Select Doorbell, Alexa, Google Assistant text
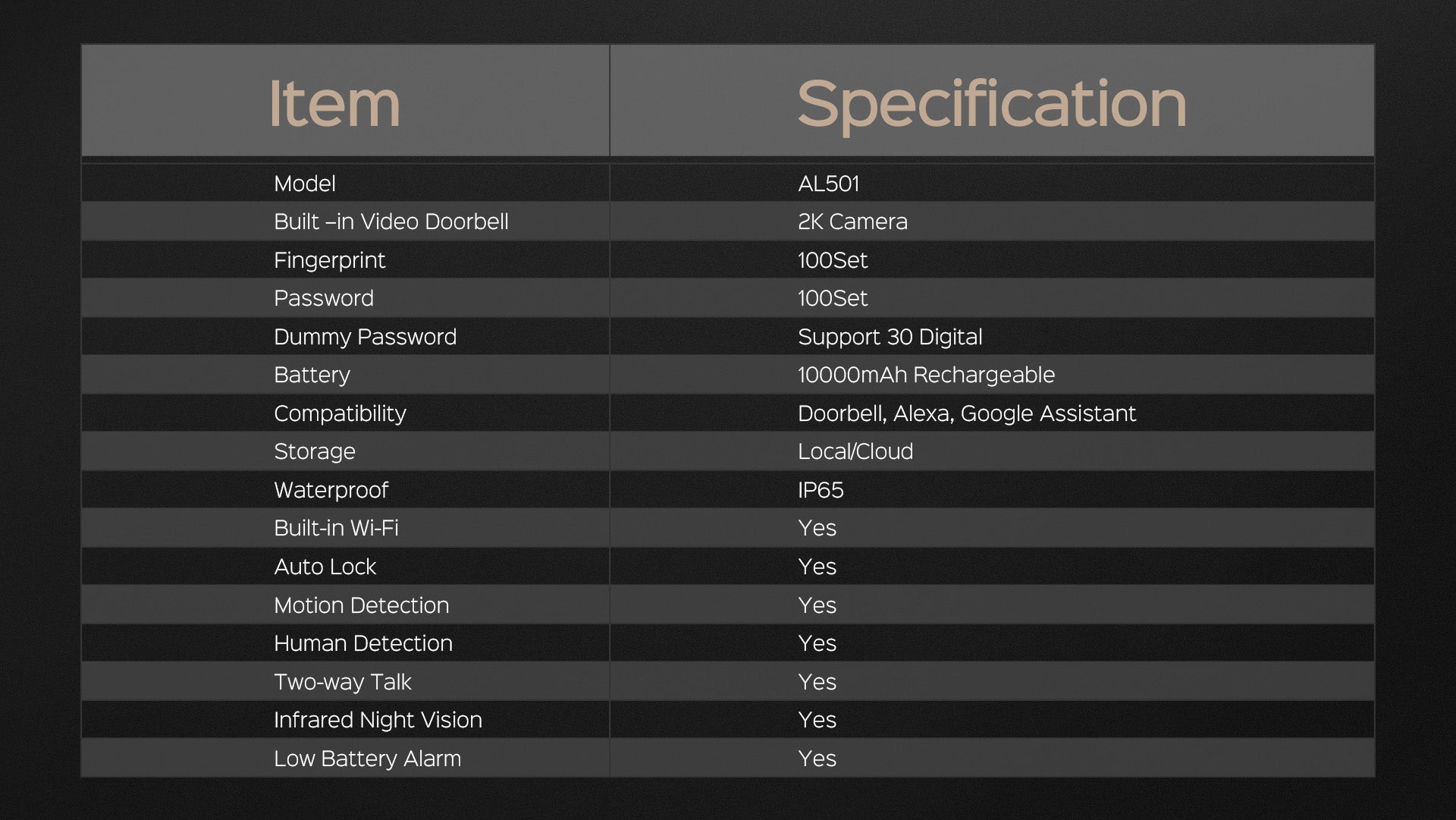 (x=967, y=413)
